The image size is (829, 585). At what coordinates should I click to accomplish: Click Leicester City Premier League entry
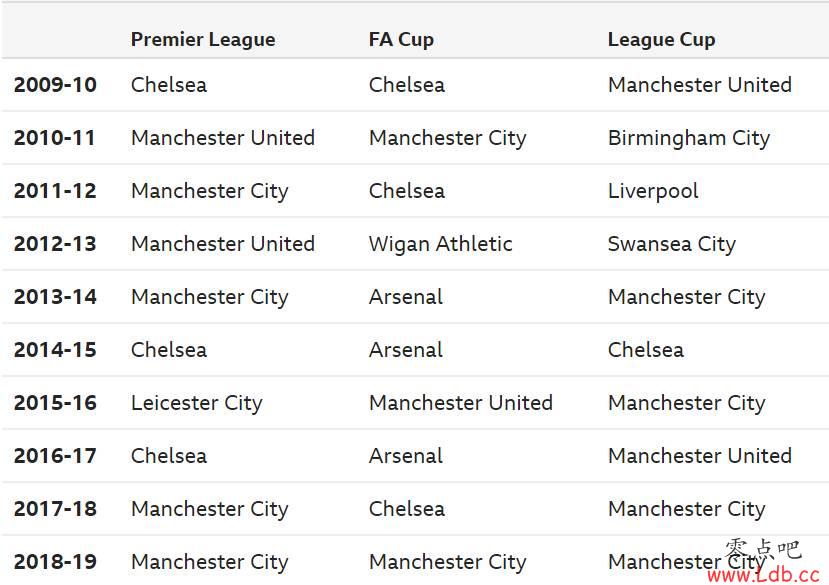click(x=197, y=404)
